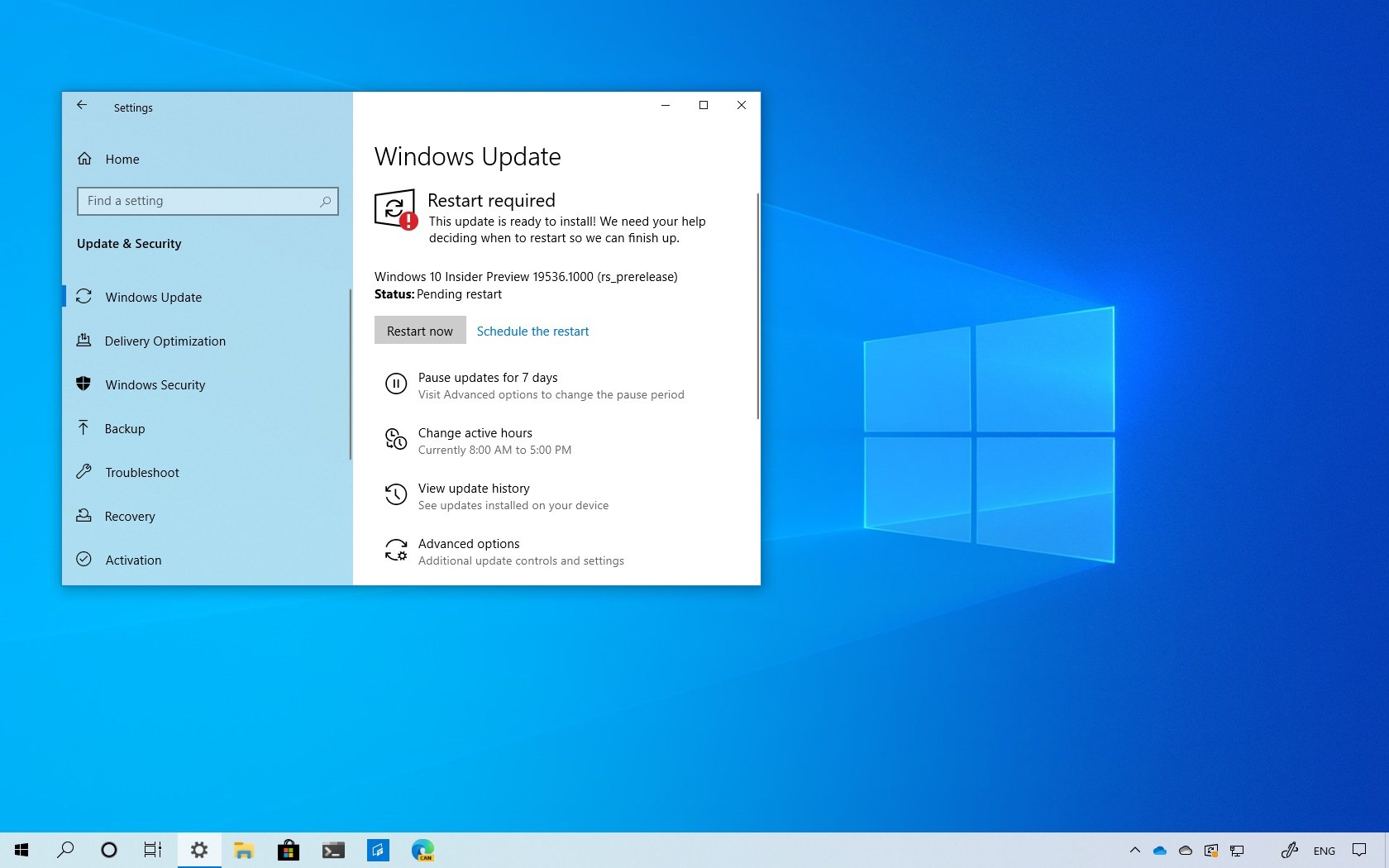Go to Troubleshoot section
Image resolution: width=1389 pixels, height=868 pixels.
(x=141, y=472)
